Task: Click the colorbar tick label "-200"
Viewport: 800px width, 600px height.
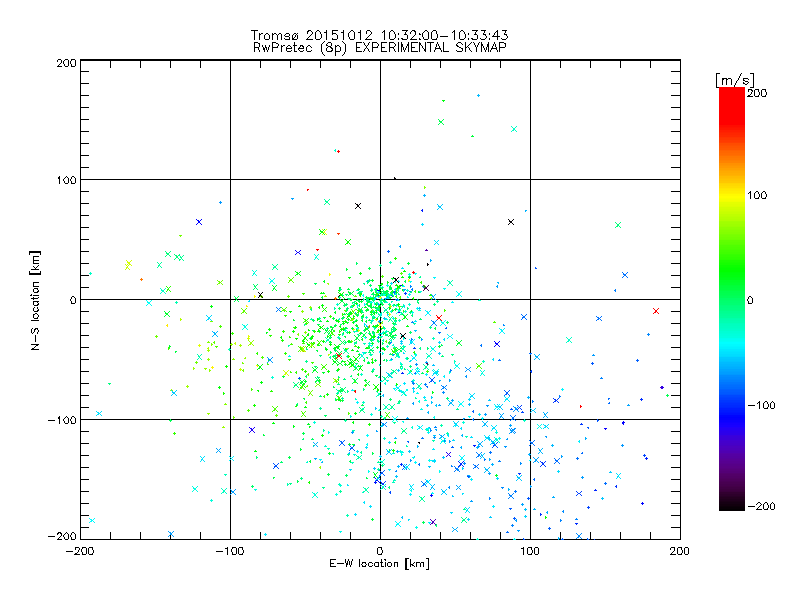Action: 761,506
